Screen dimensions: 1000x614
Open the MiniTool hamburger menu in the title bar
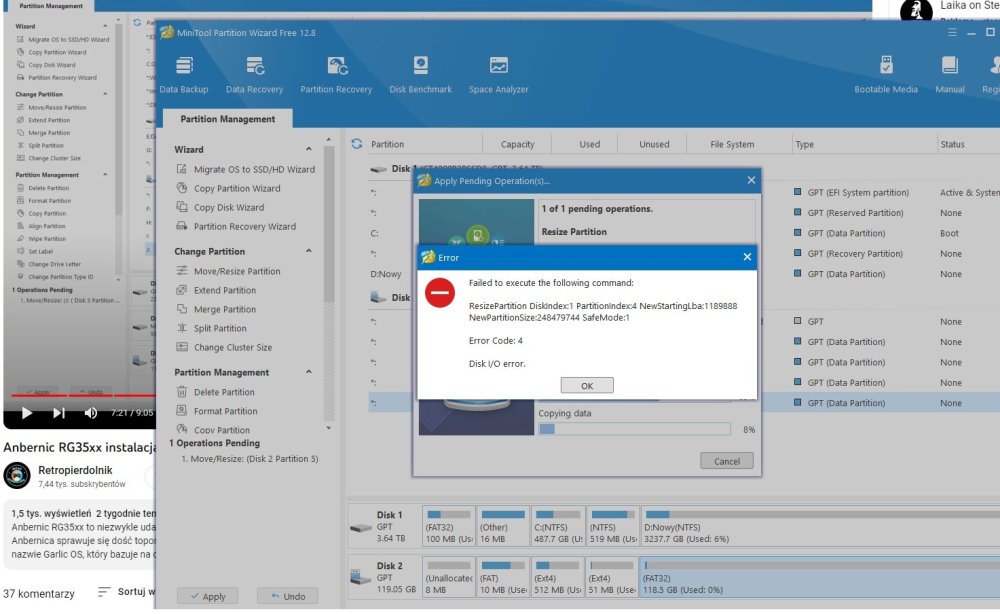coord(952,33)
